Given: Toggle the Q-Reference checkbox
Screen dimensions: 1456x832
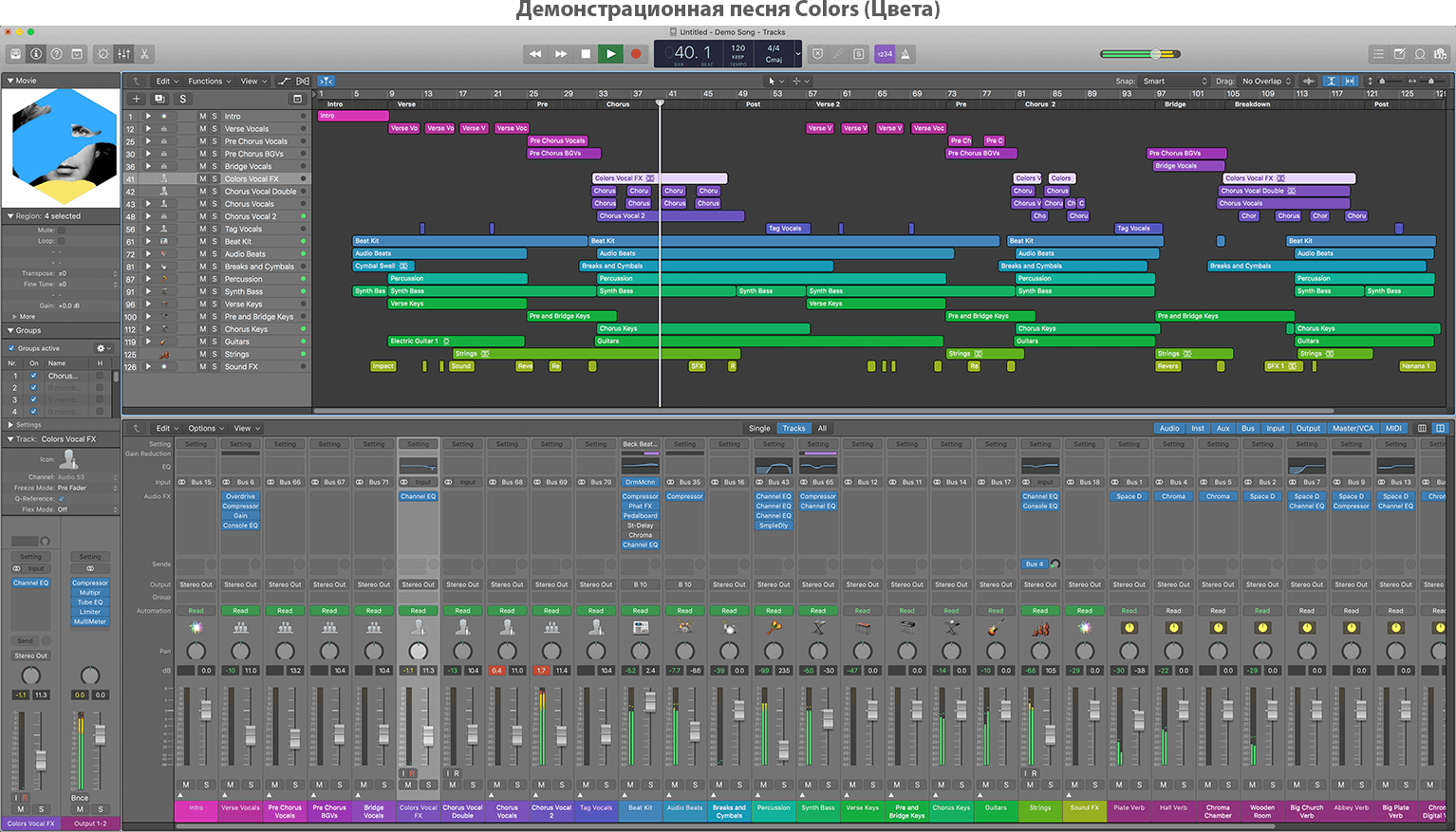Looking at the screenshot, I should coord(62,499).
